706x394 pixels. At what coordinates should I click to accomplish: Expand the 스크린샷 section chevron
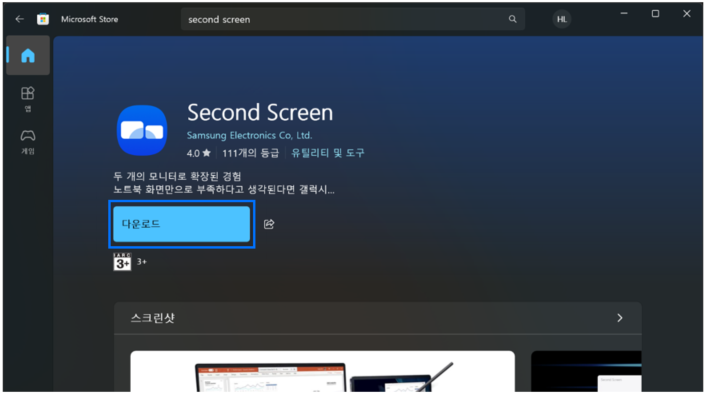point(620,318)
